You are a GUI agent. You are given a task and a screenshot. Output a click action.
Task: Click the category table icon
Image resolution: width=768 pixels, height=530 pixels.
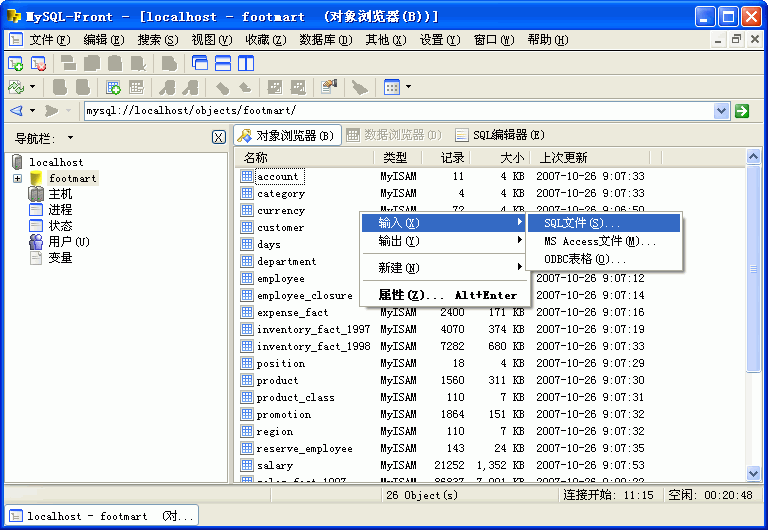[x=247, y=193]
